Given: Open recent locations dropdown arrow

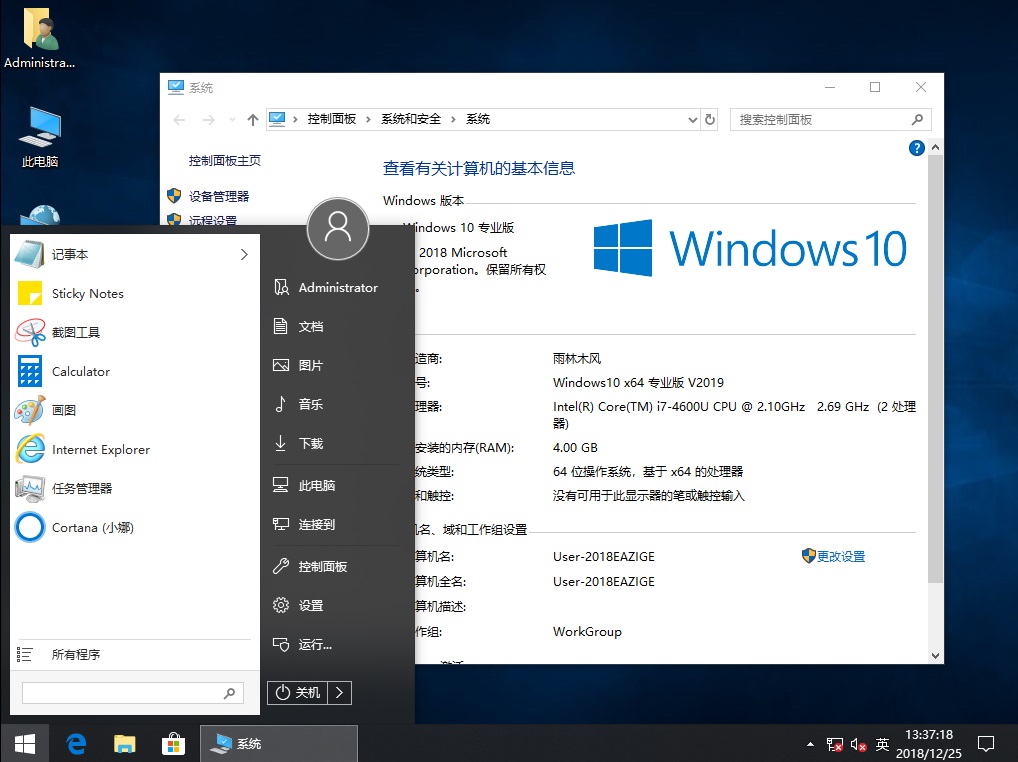Looking at the screenshot, I should tap(232, 119).
